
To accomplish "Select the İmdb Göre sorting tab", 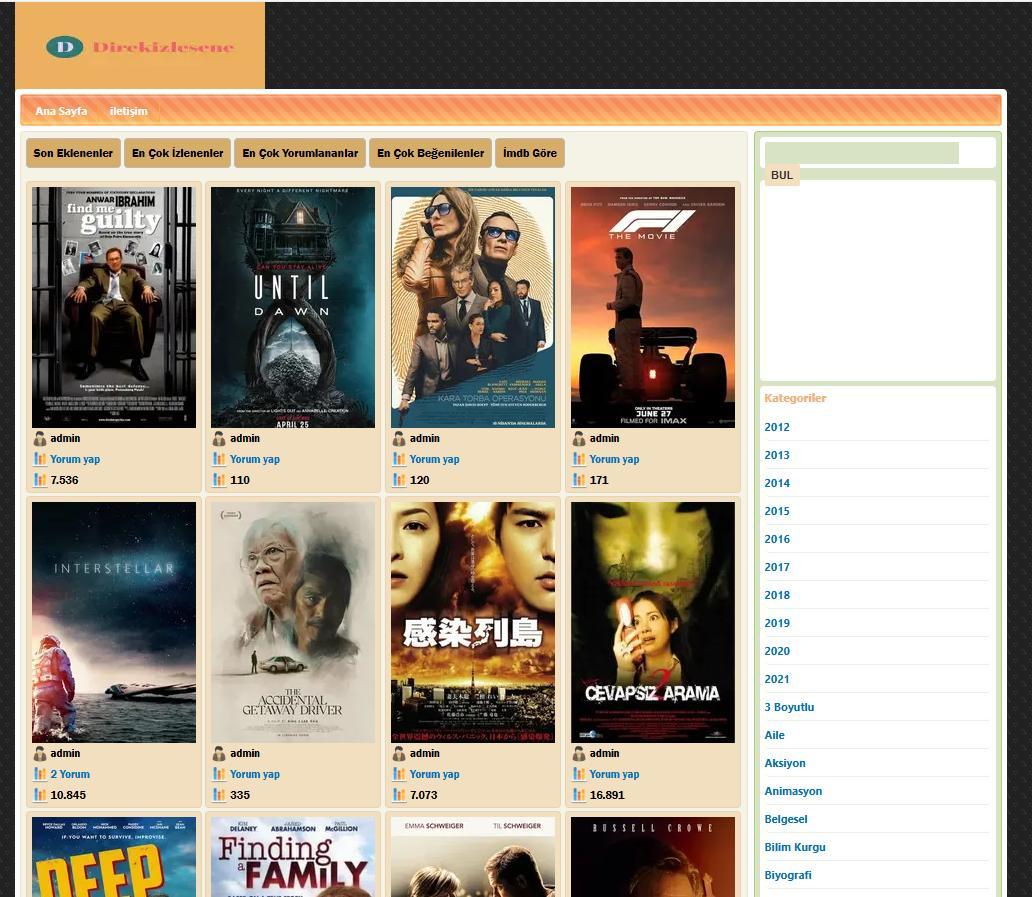I will pos(530,153).
